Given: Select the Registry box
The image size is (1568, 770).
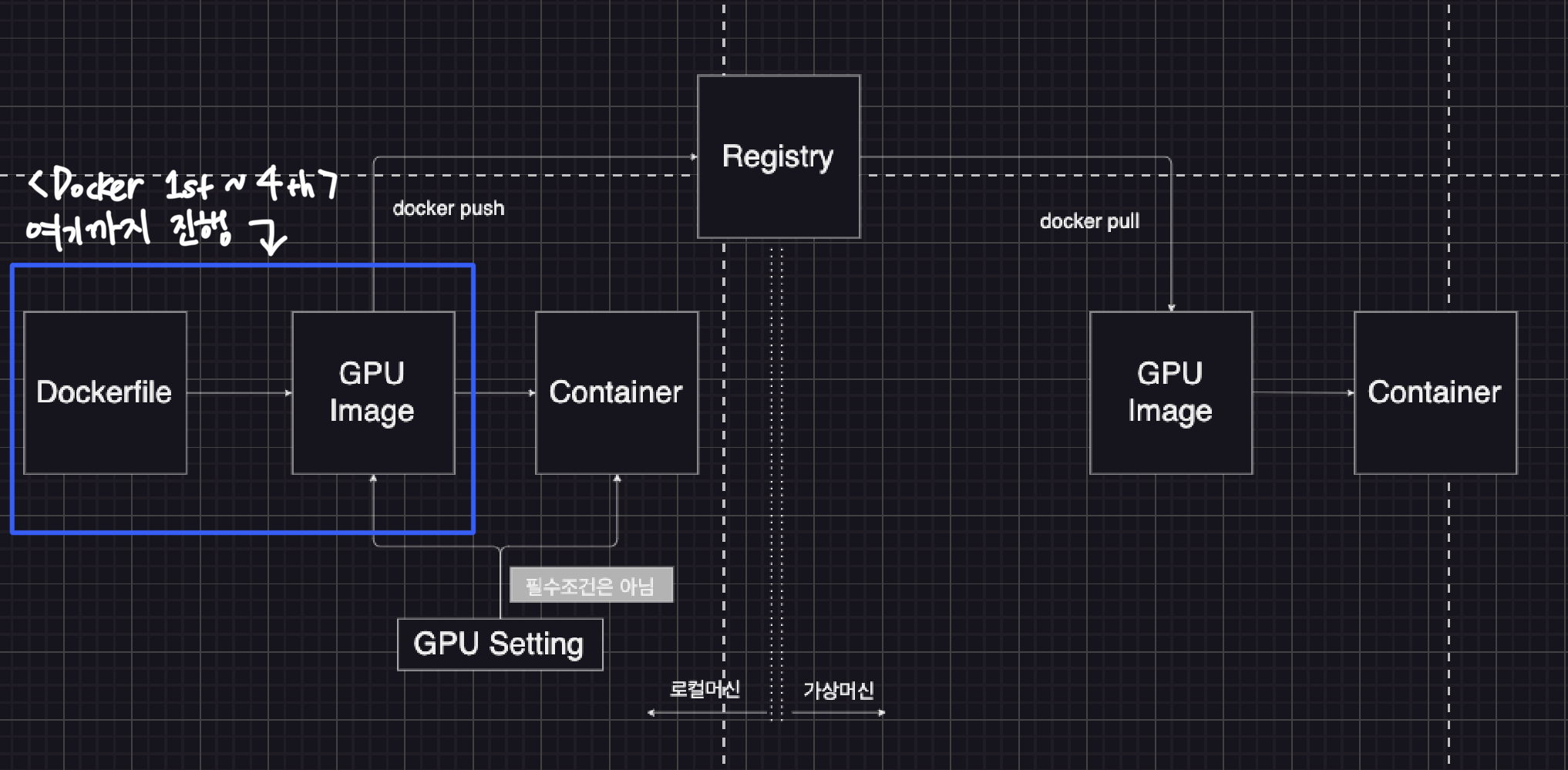Looking at the screenshot, I should tap(779, 156).
